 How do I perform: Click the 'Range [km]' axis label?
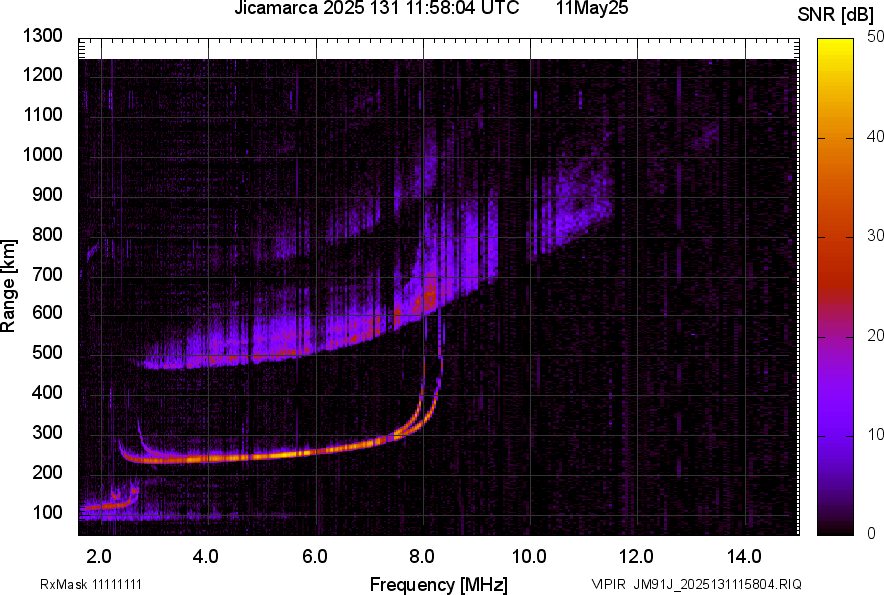(8, 286)
